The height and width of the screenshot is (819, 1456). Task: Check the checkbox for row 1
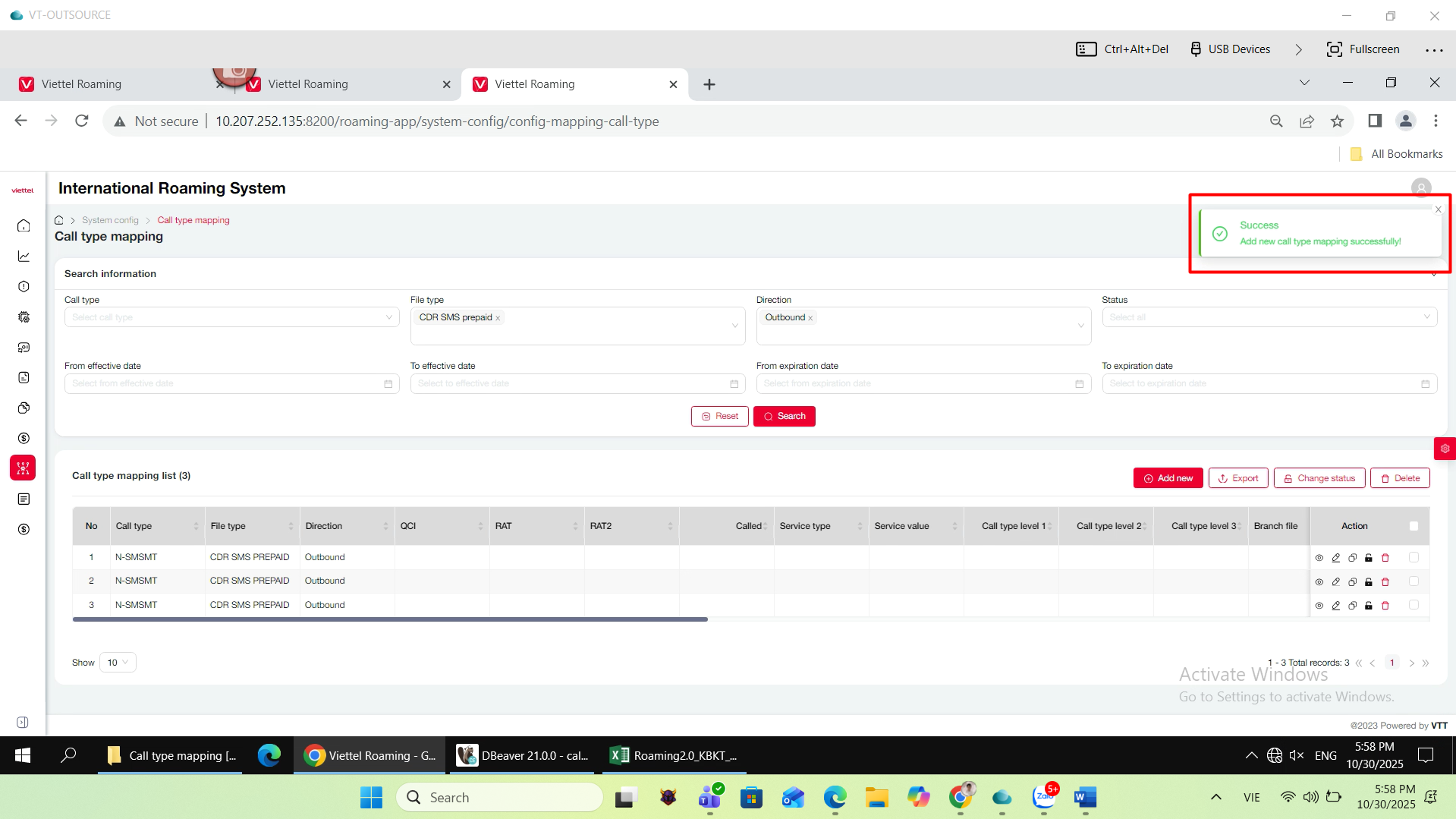[1414, 557]
